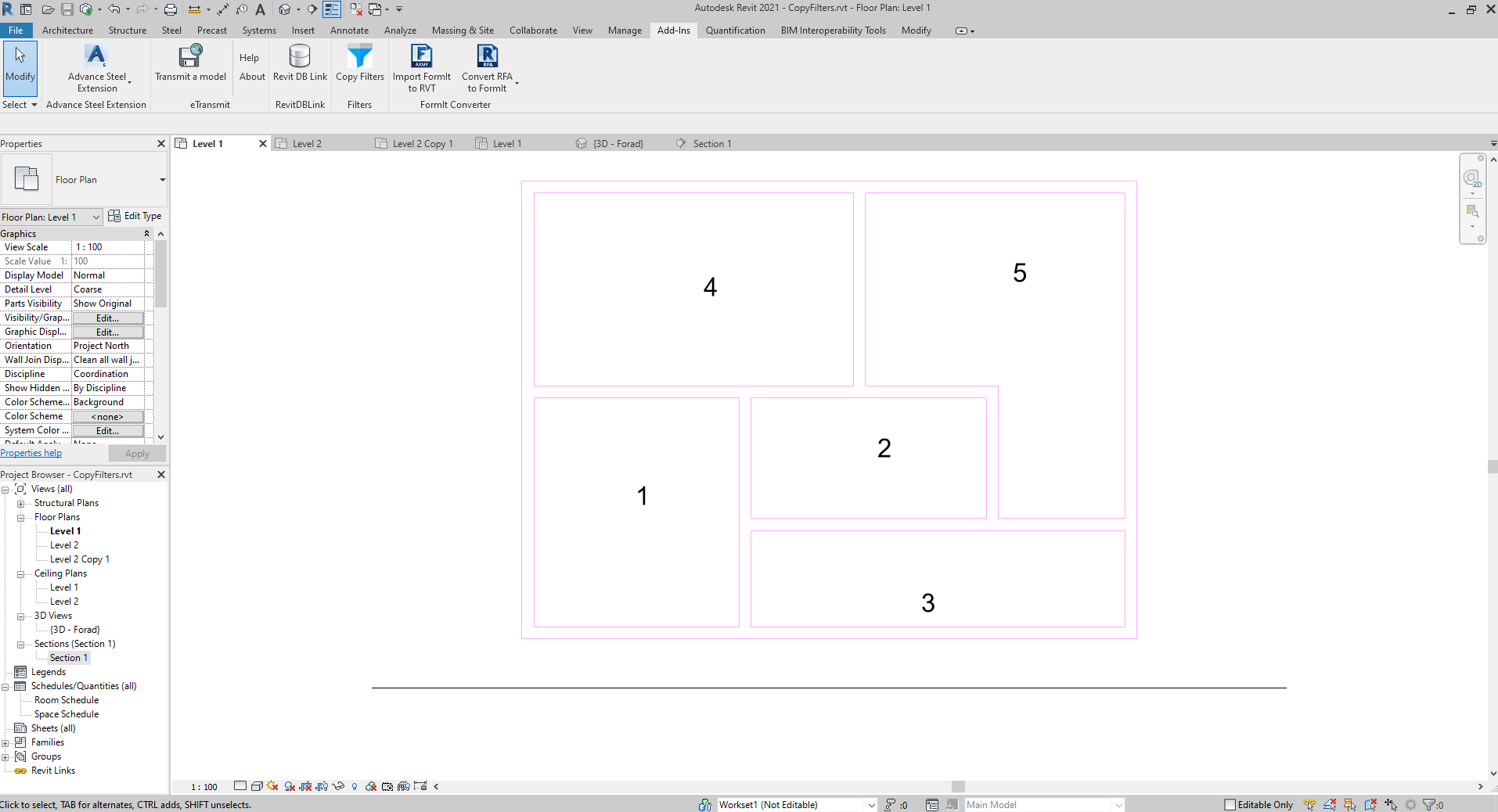1498x812 pixels.
Task: Collapse the Floor Plans tree node
Action: click(x=21, y=518)
